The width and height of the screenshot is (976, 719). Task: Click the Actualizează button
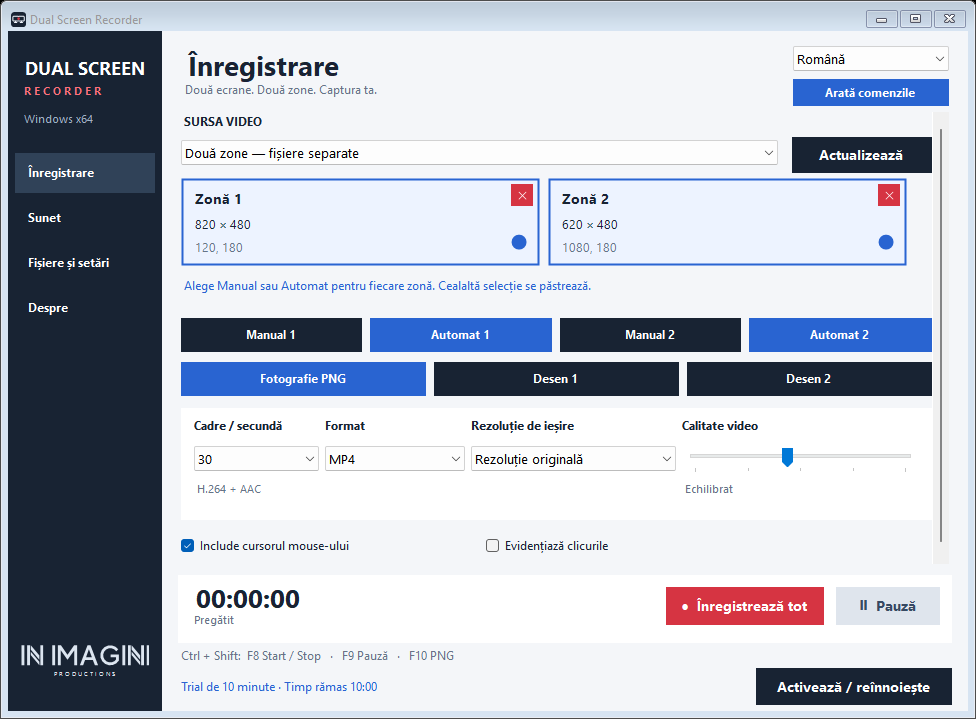pos(861,155)
